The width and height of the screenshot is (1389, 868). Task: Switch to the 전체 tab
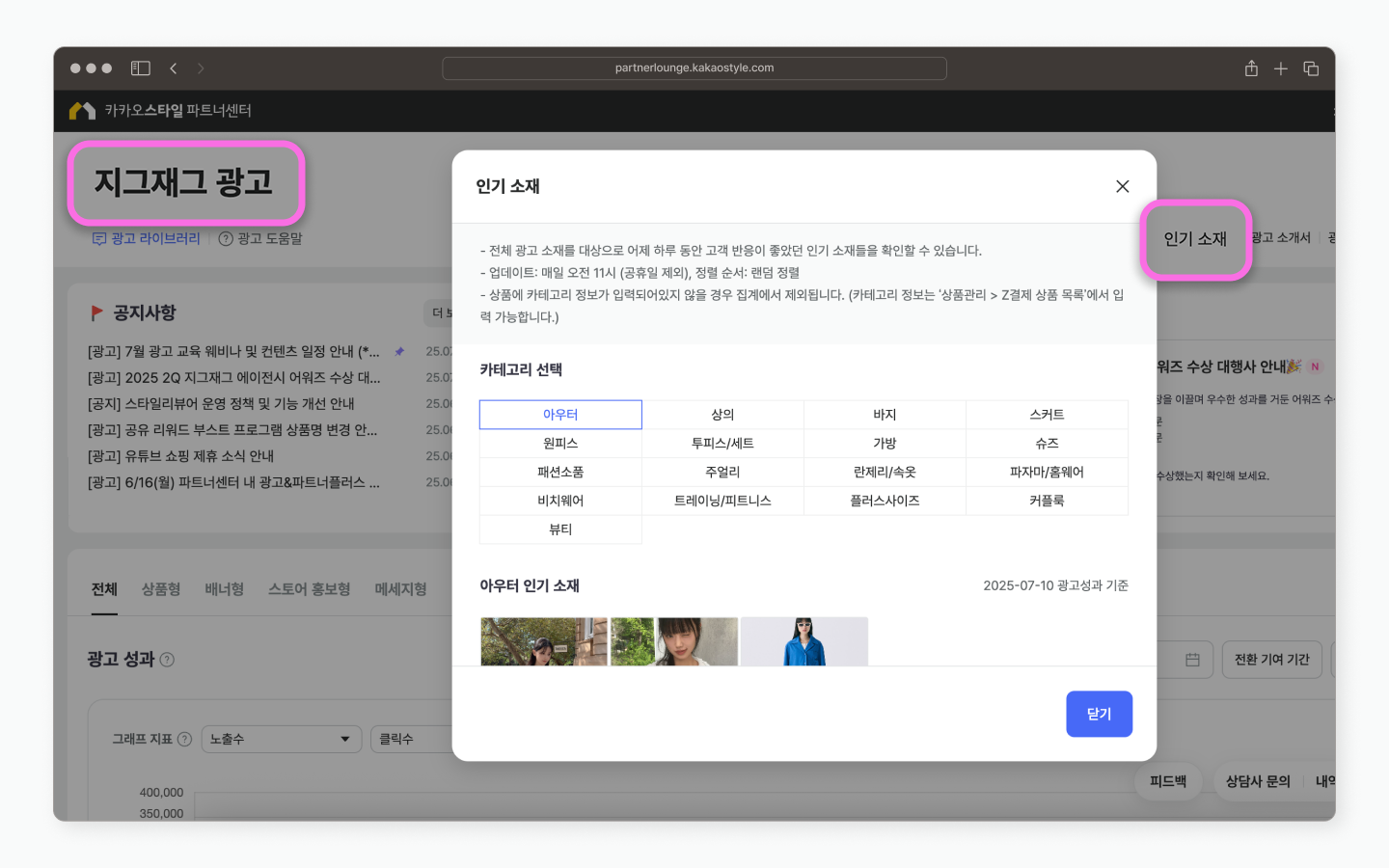(104, 589)
